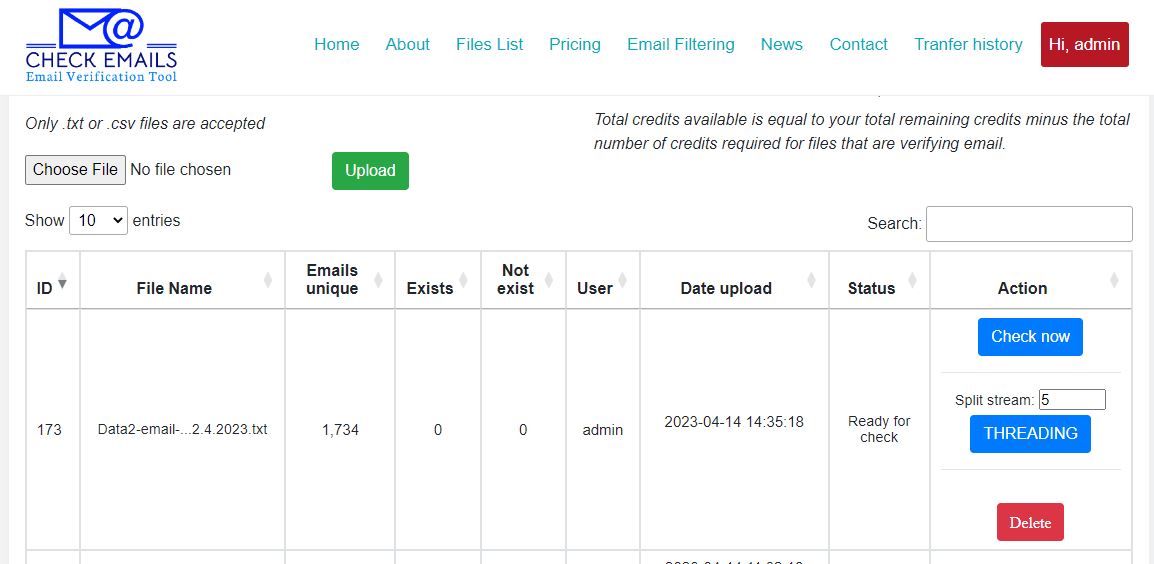The image size is (1154, 564).
Task: Open the Email Filtering page
Action: 680,45
